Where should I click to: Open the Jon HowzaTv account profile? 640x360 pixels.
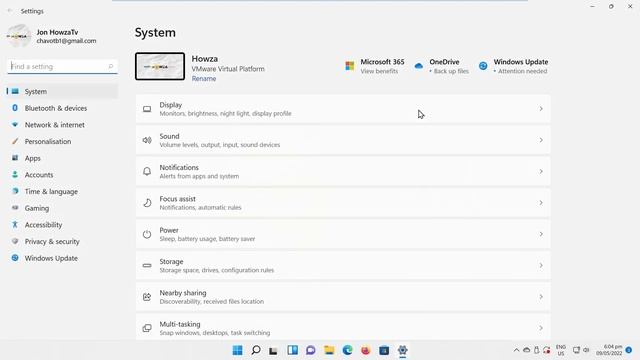click(52, 36)
